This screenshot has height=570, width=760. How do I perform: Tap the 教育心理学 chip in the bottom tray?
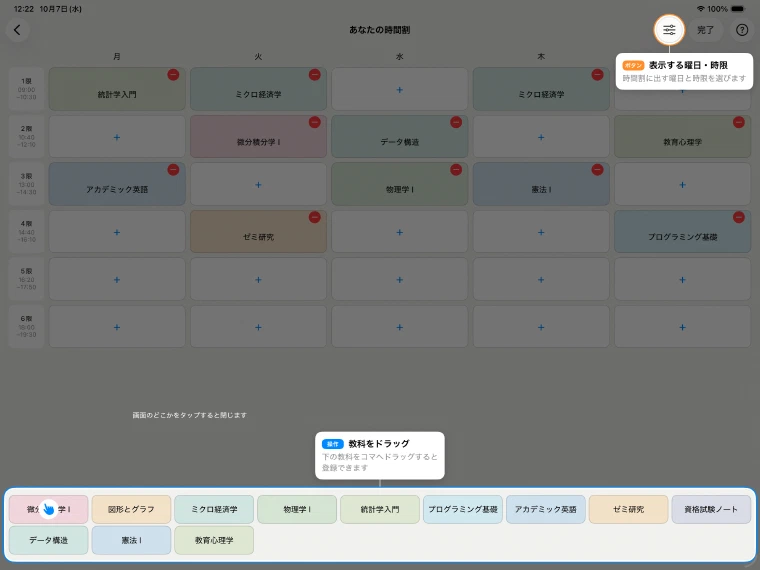(x=214, y=540)
